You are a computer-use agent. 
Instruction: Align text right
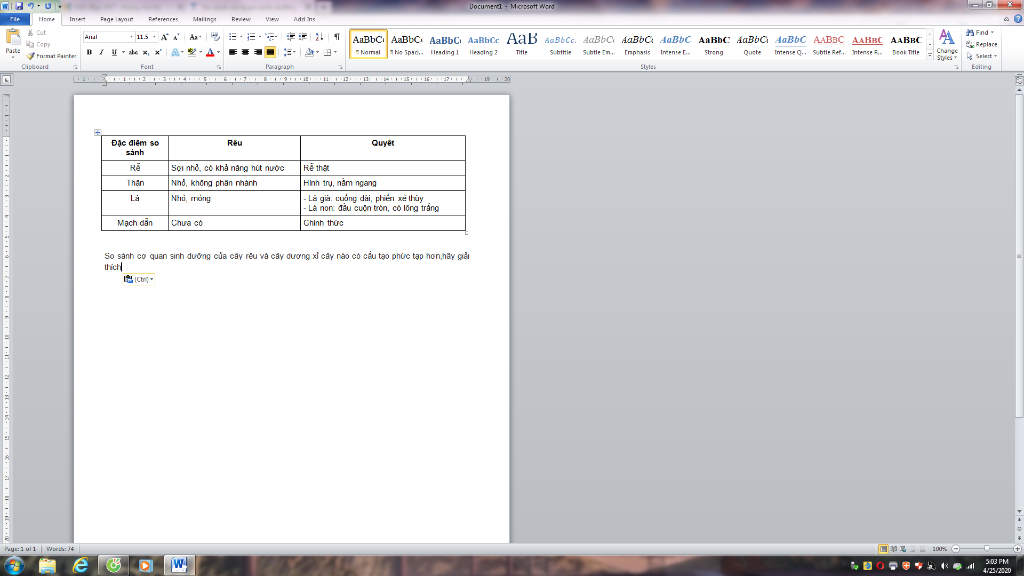click(x=257, y=52)
